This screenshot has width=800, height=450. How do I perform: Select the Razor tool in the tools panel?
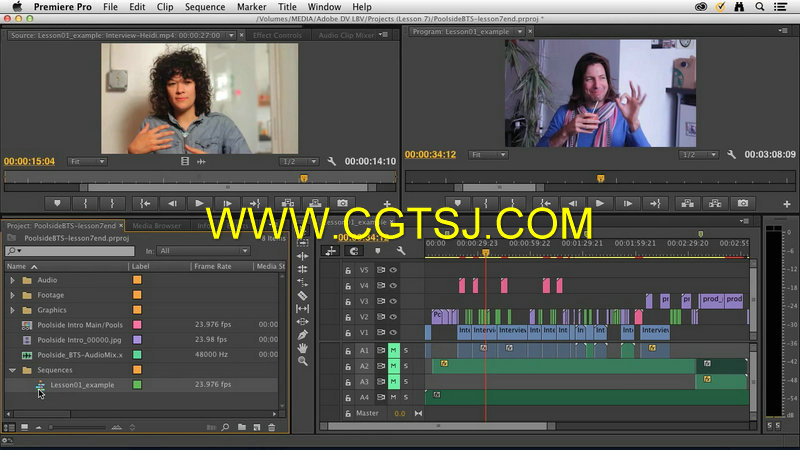[x=303, y=295]
